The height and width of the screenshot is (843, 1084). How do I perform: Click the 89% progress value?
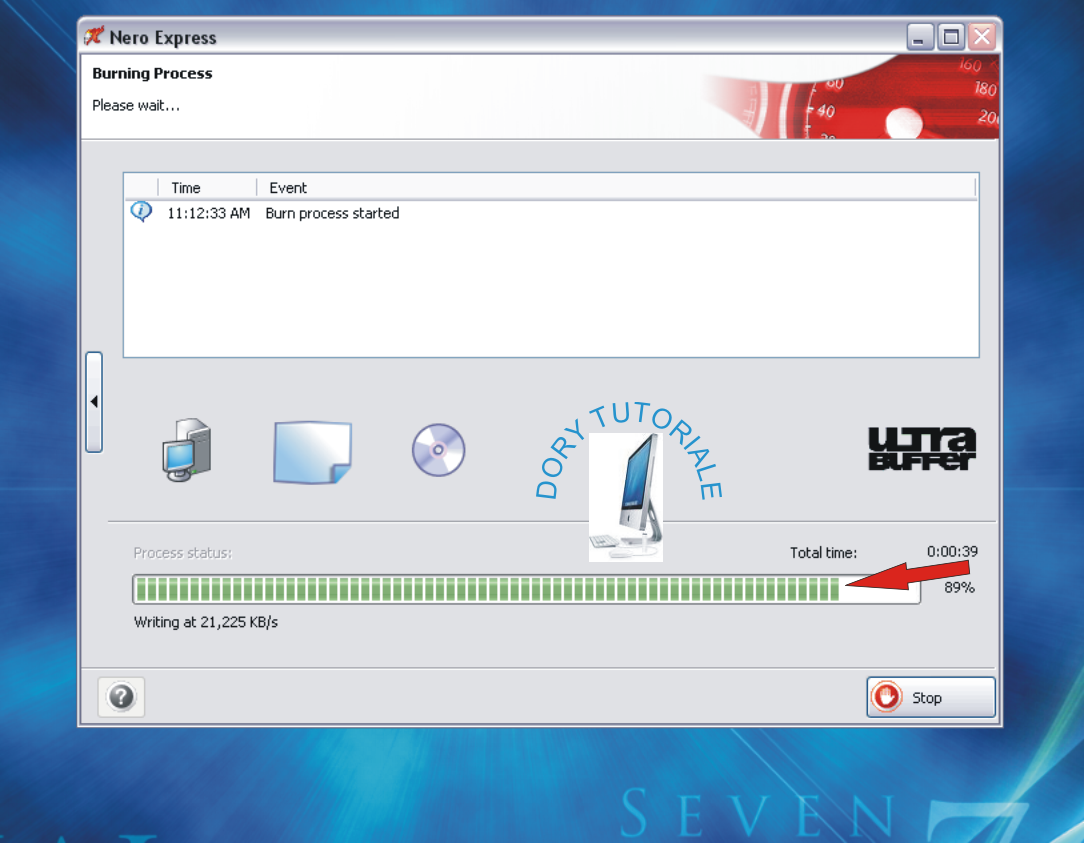coord(959,588)
